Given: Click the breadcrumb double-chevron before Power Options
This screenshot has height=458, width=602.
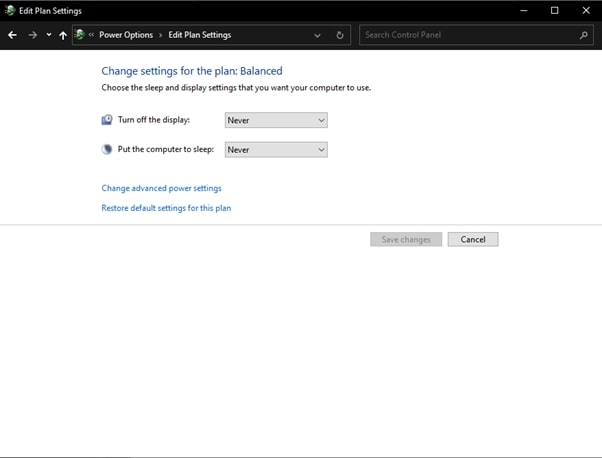Looking at the screenshot, I should click(91, 35).
